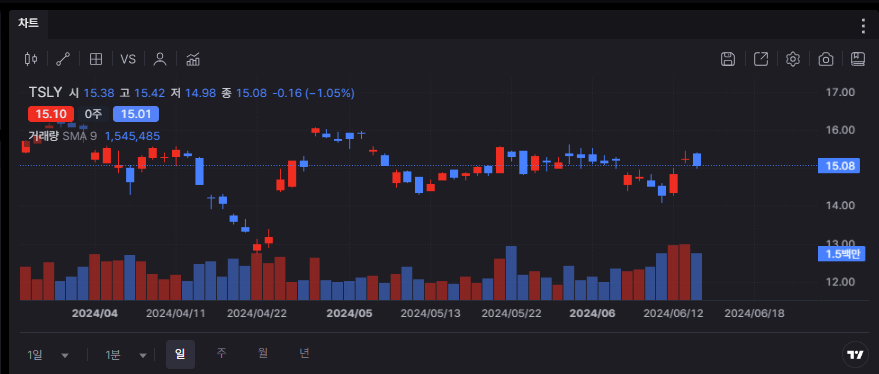Screen dimensions: 879x374
Task: Open the three-dot more options menu
Action: [x=863, y=26]
